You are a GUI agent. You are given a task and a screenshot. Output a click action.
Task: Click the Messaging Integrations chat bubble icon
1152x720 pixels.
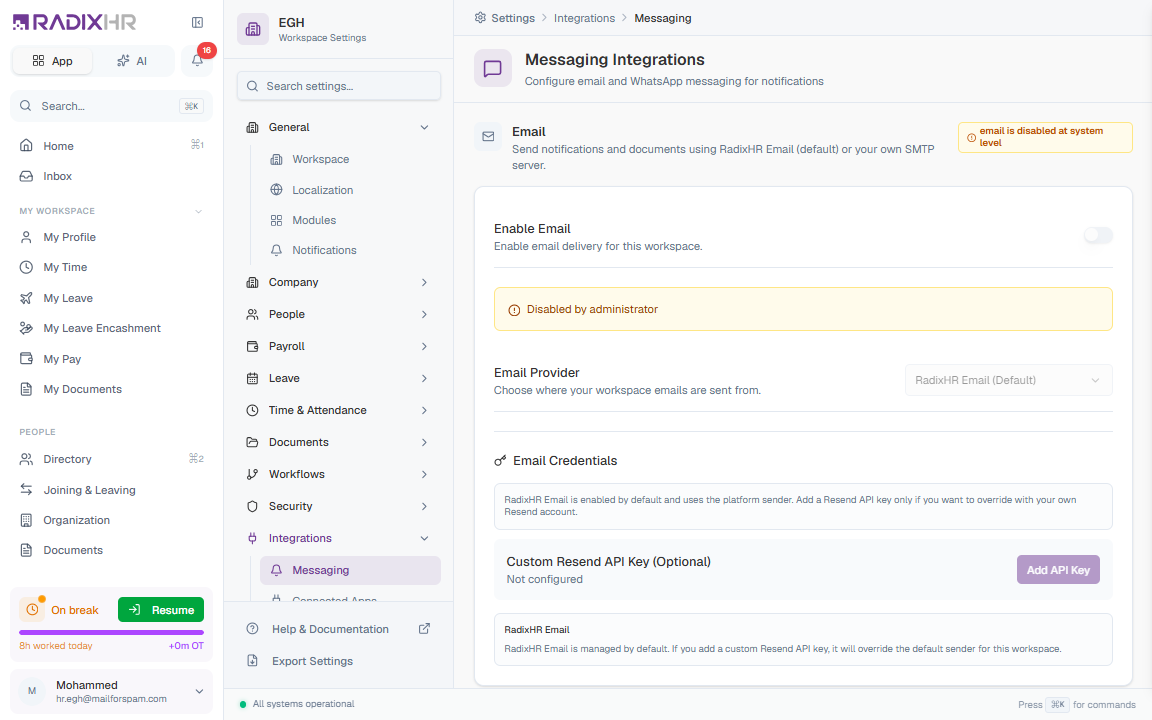[x=492, y=68]
